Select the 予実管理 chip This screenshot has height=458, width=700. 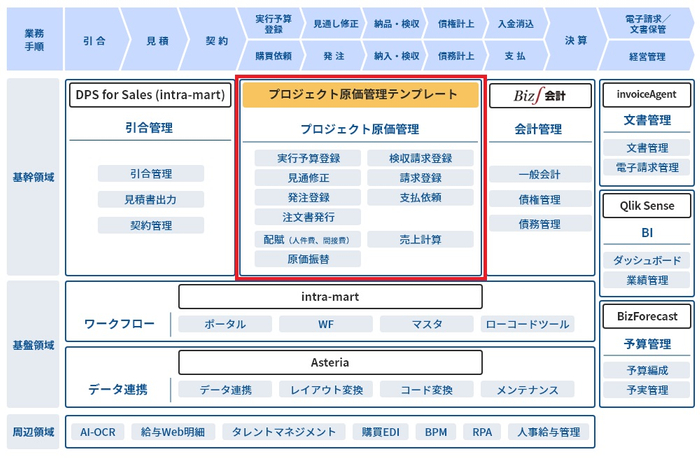coord(646,390)
